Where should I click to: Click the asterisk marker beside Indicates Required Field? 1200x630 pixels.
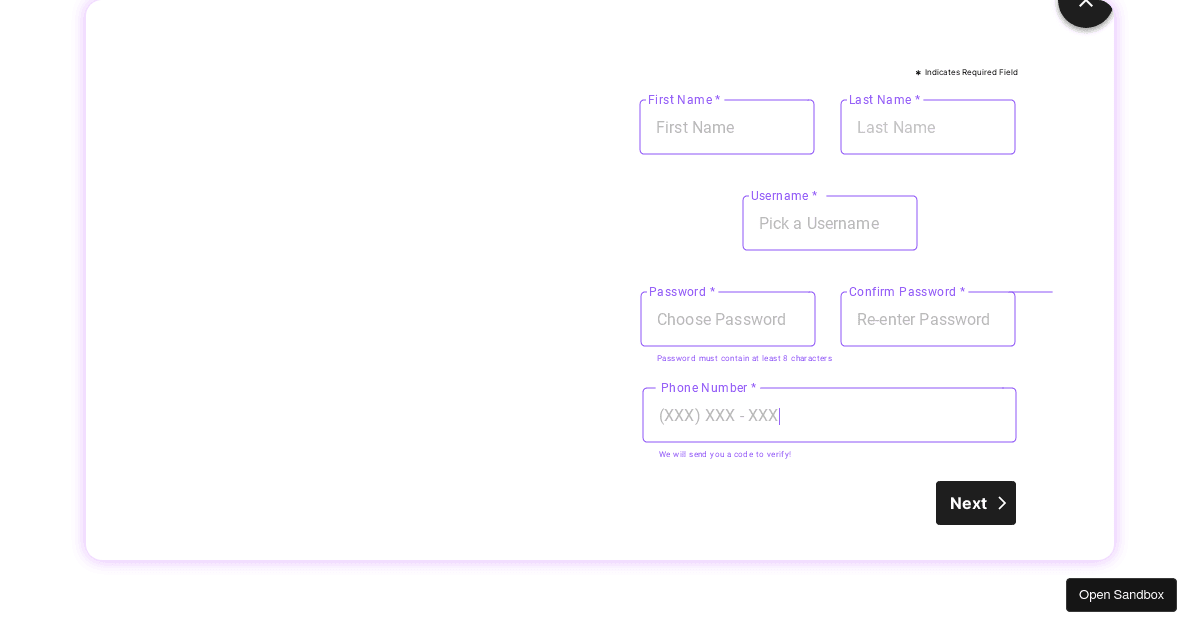(918, 72)
